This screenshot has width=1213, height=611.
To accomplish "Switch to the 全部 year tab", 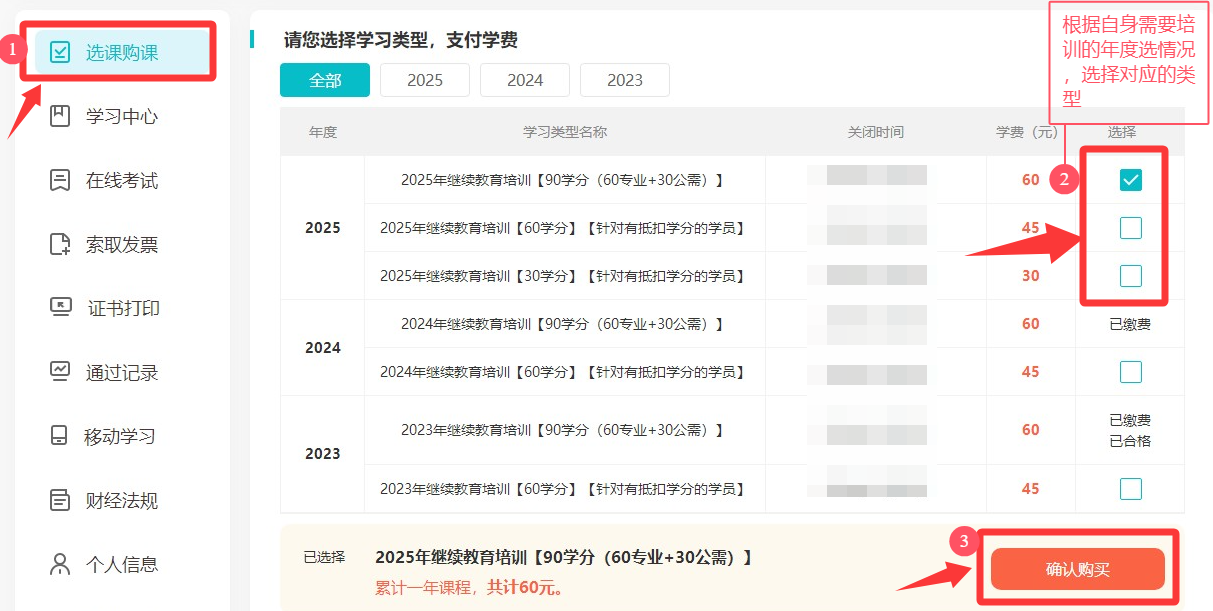I will click(x=325, y=80).
